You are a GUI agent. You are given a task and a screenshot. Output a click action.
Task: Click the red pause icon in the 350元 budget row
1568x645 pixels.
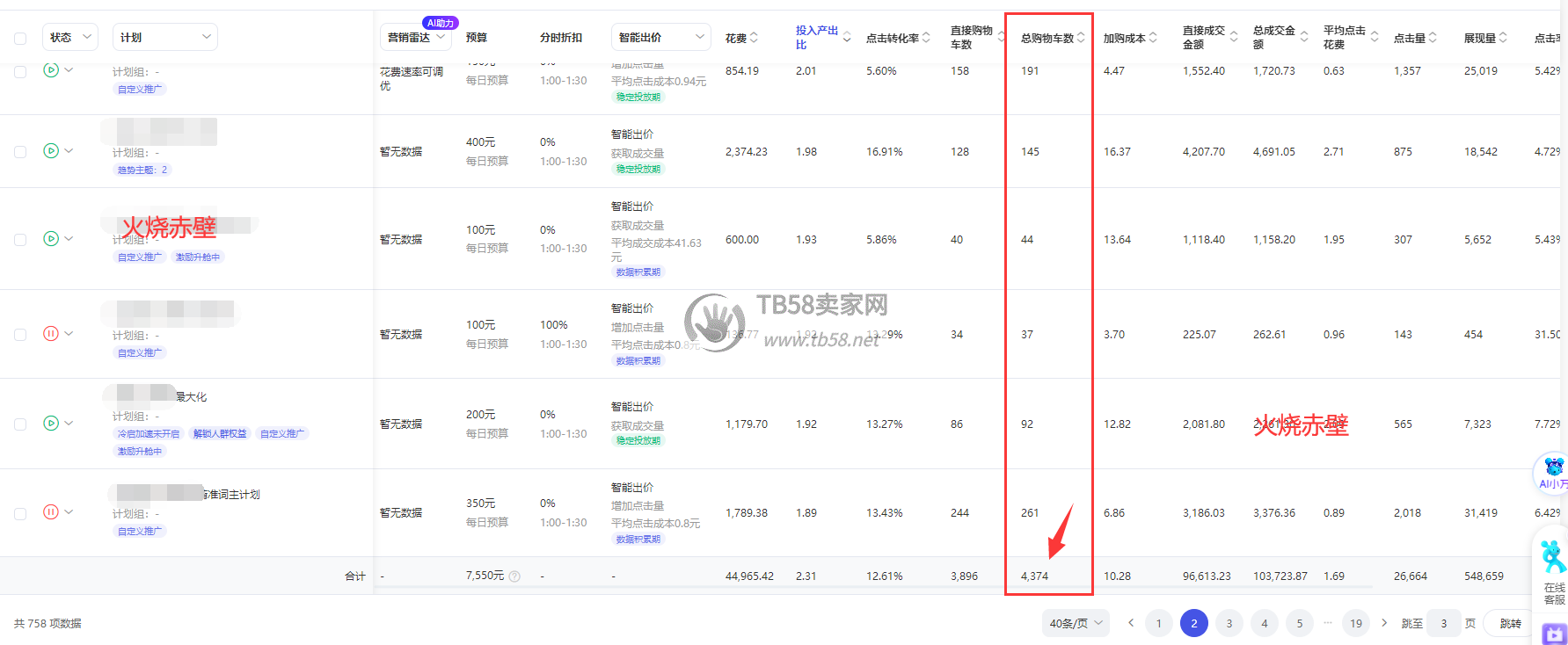[x=51, y=512]
